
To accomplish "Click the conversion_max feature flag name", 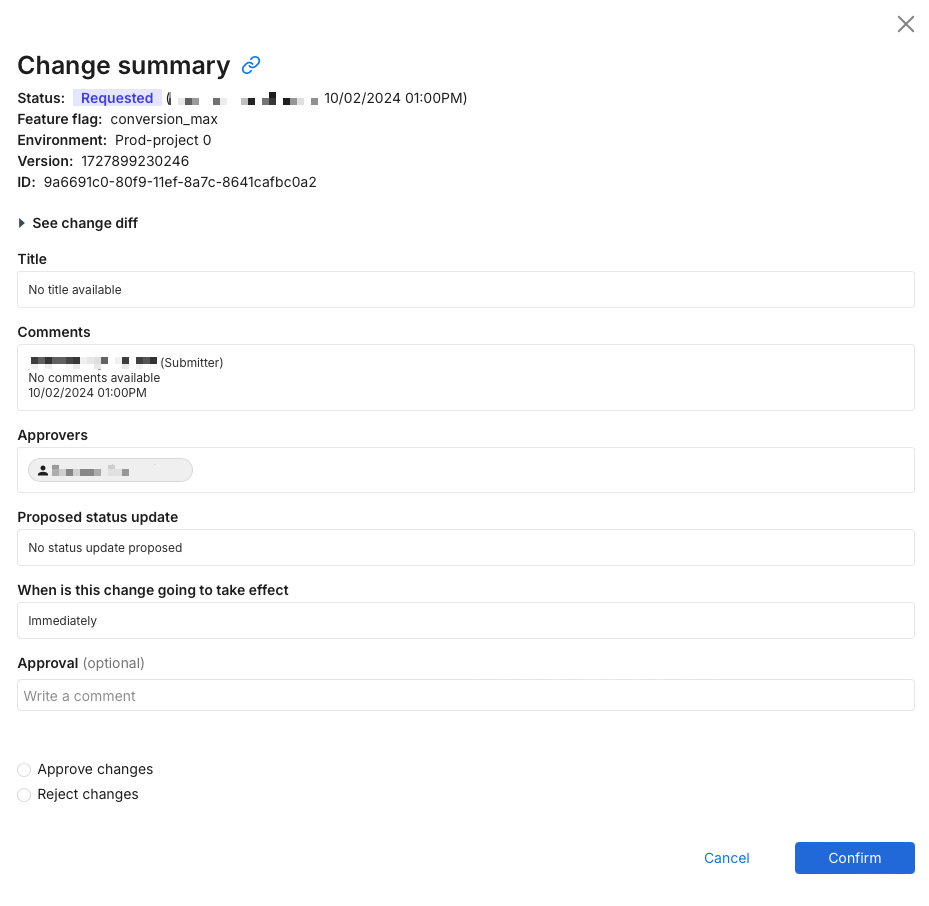I will [164, 119].
